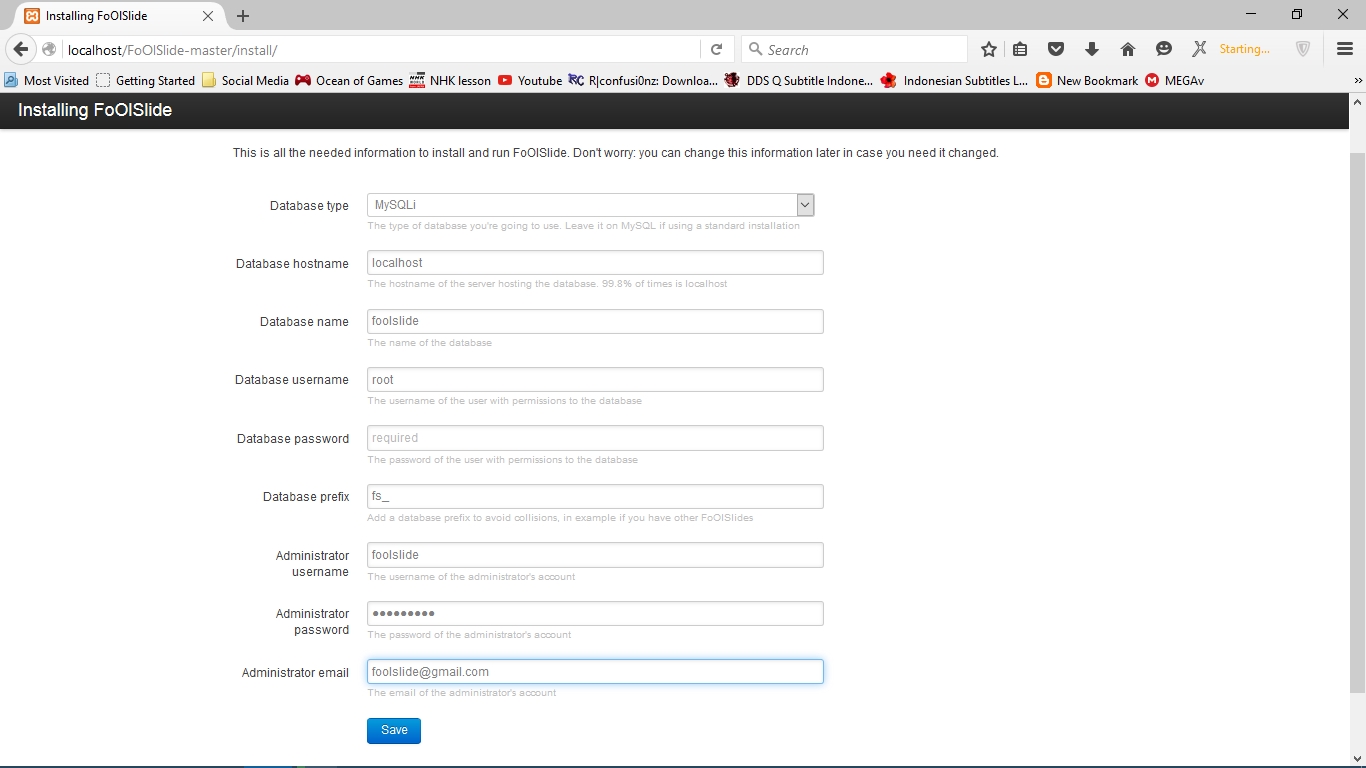1366x768 pixels.
Task: Click the reload page icon
Action: click(716, 50)
